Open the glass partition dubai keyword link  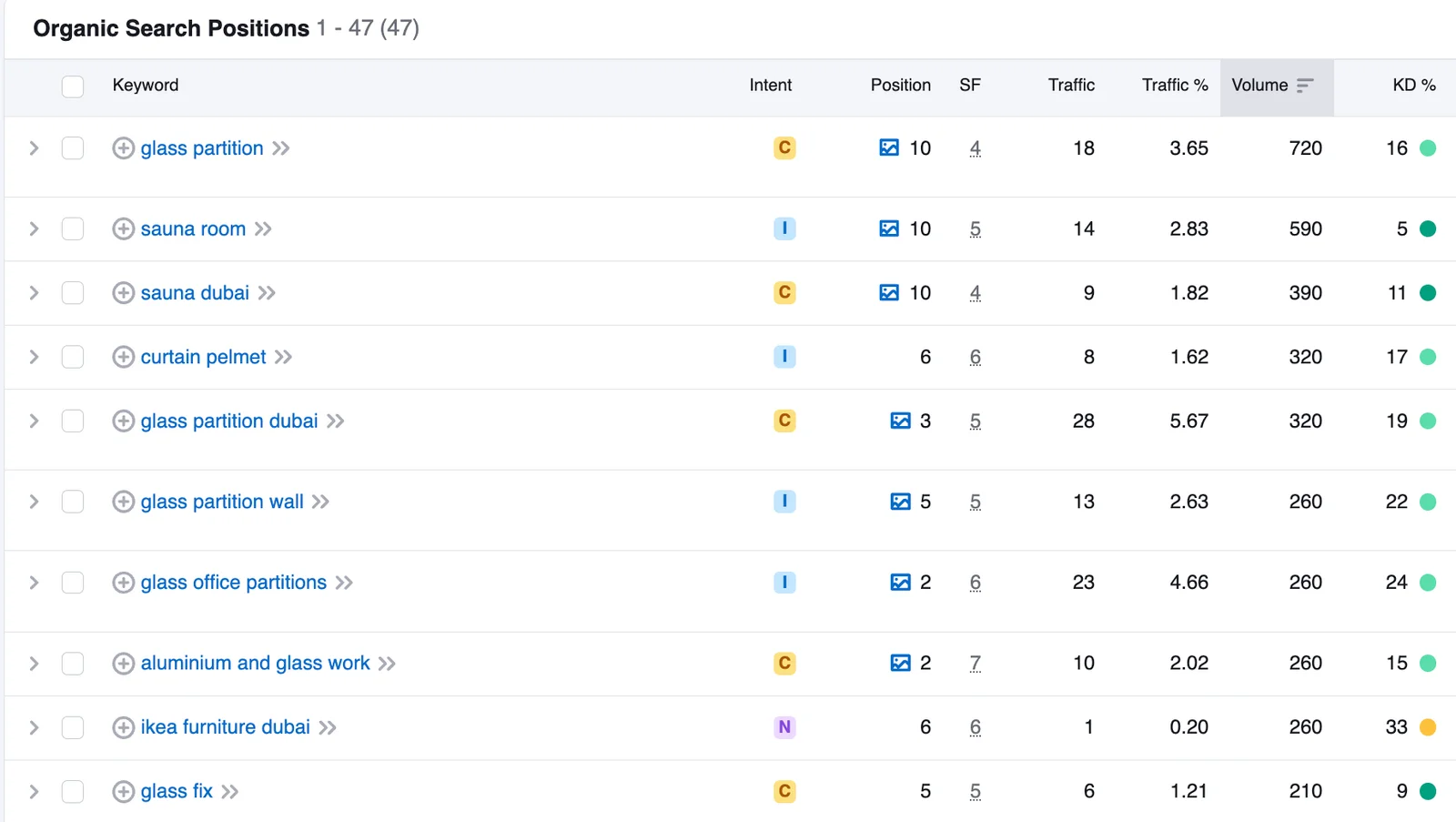[228, 421]
